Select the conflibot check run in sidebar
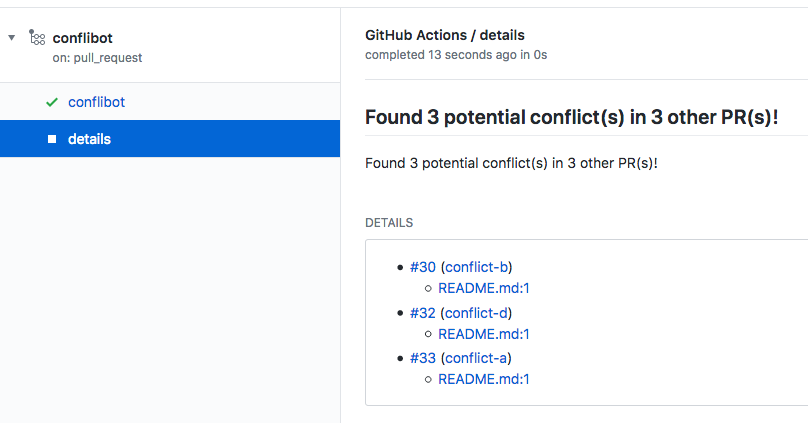This screenshot has height=423, width=808. 96,102
